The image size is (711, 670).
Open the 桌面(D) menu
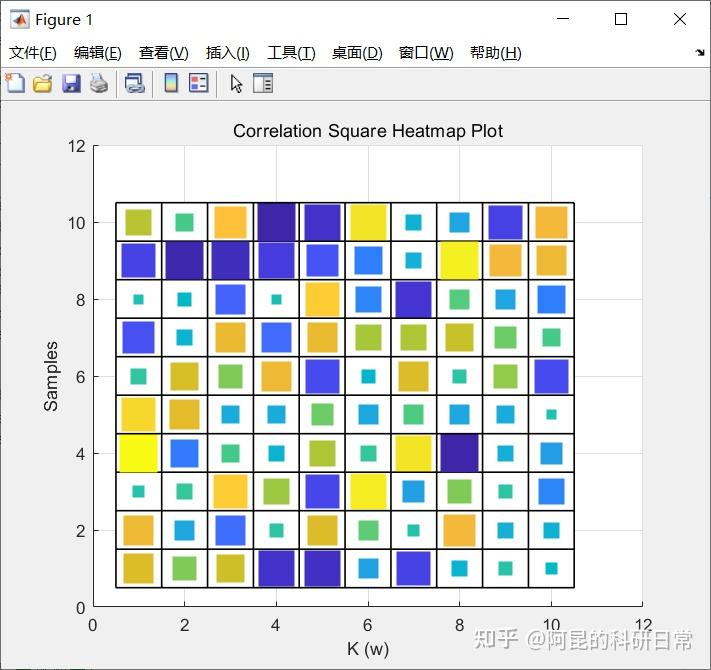[357, 53]
